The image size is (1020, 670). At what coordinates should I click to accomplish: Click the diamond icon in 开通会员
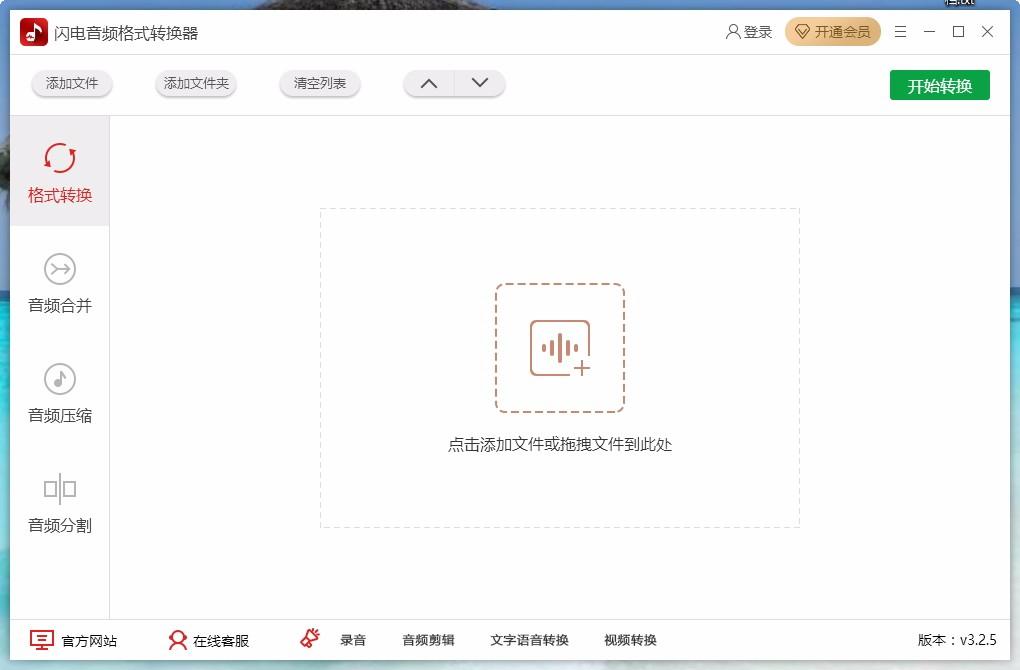pos(802,32)
